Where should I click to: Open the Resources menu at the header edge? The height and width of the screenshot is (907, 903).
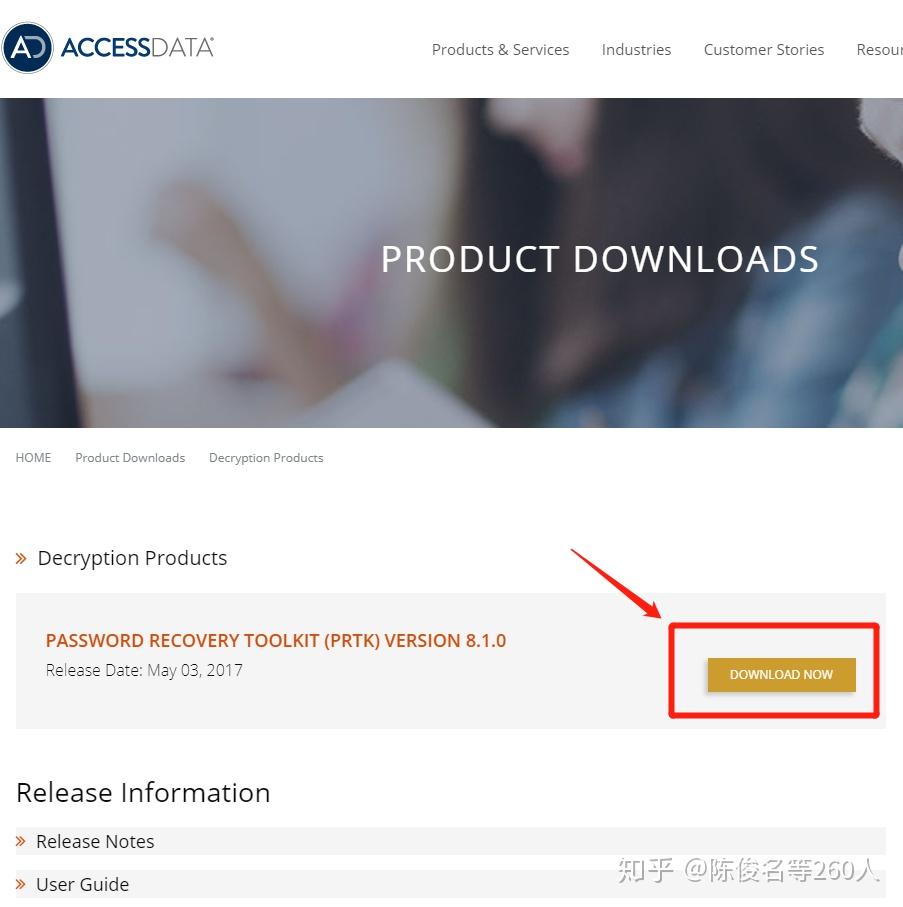click(879, 50)
